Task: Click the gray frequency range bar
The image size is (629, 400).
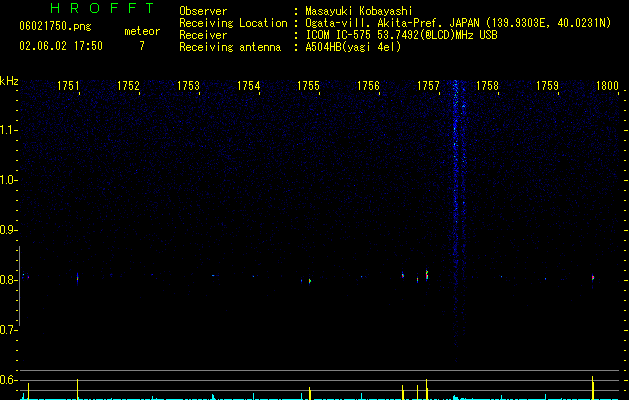Action: (19, 286)
